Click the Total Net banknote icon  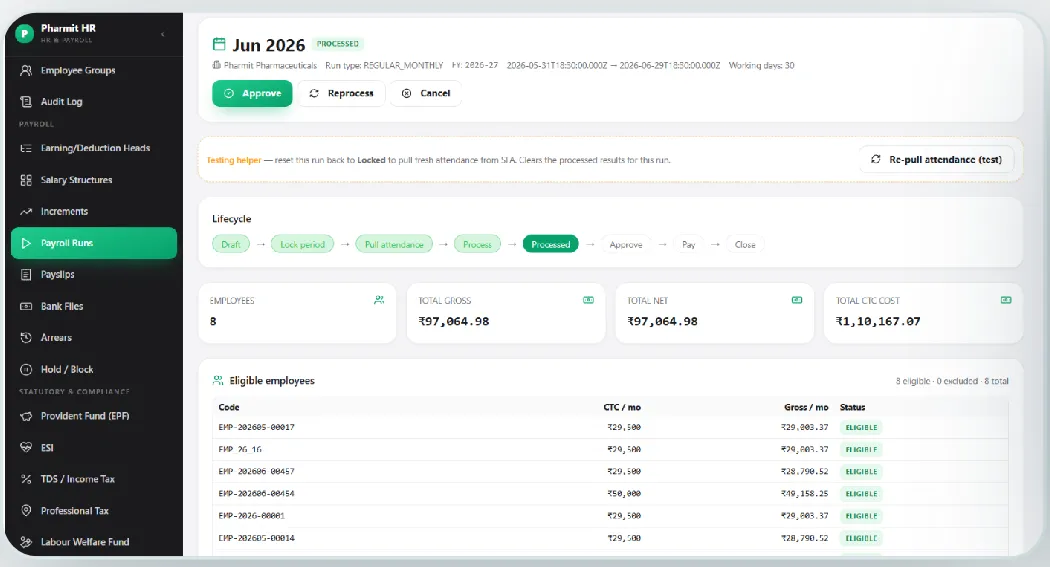(x=797, y=300)
